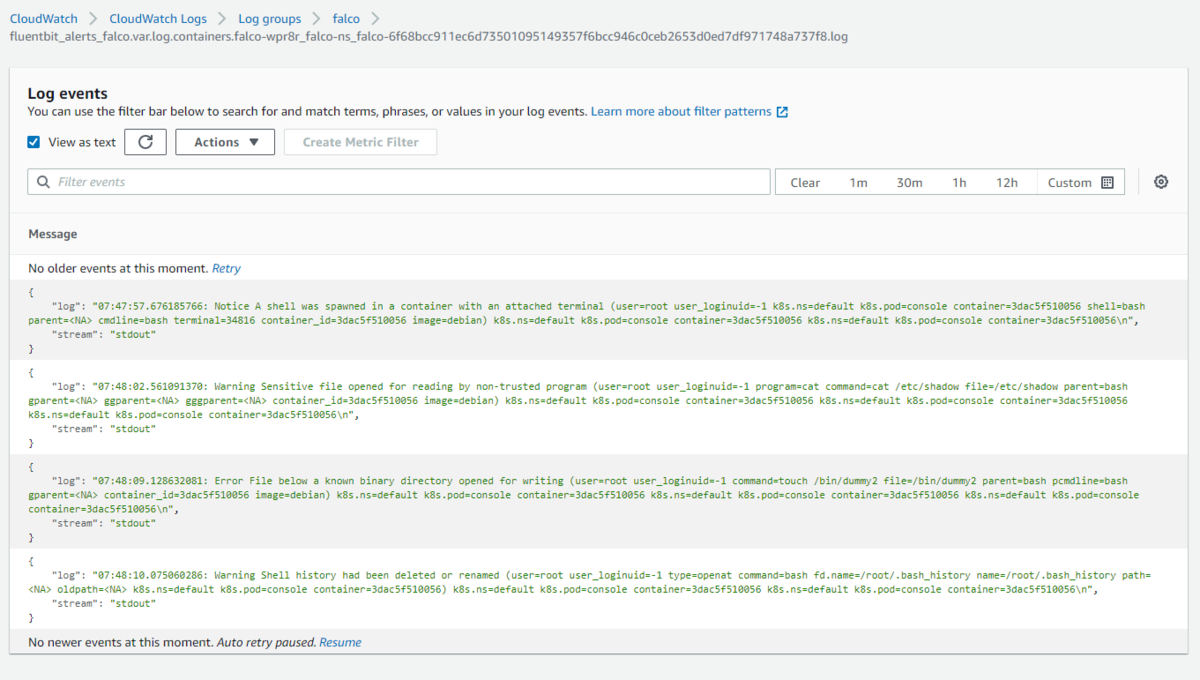Focus the Filter events search field

pyautogui.click(x=399, y=182)
